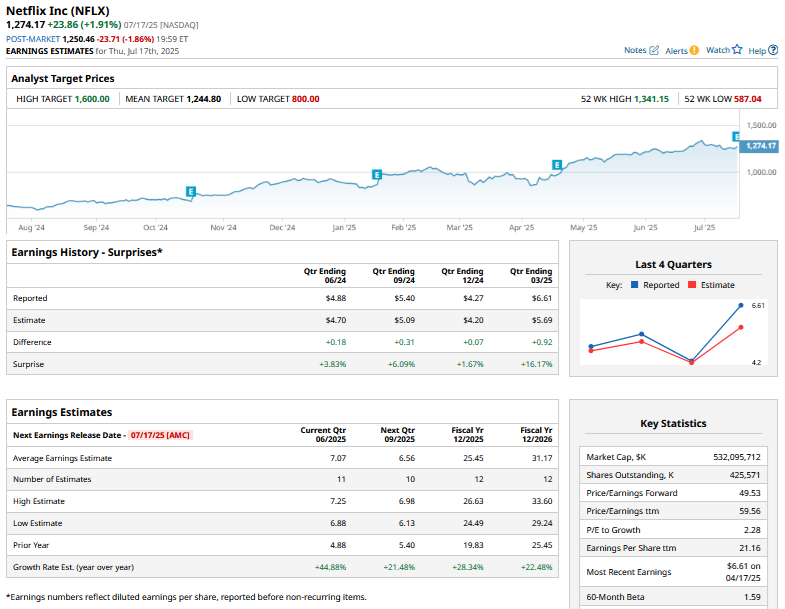Click the 07/17/25 [AMC] release date badge

coord(160,435)
